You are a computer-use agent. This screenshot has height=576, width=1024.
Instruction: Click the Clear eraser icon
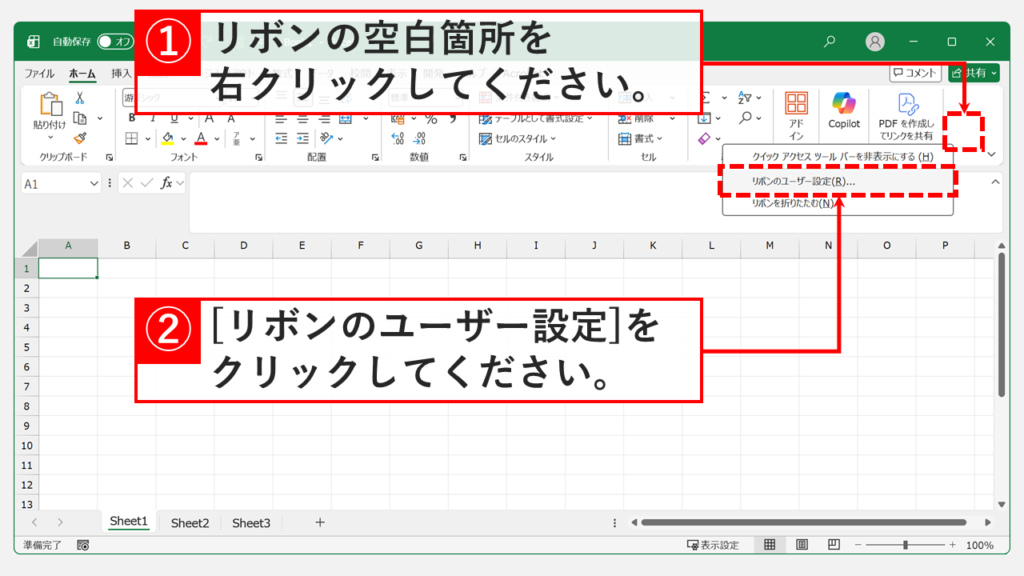704,138
